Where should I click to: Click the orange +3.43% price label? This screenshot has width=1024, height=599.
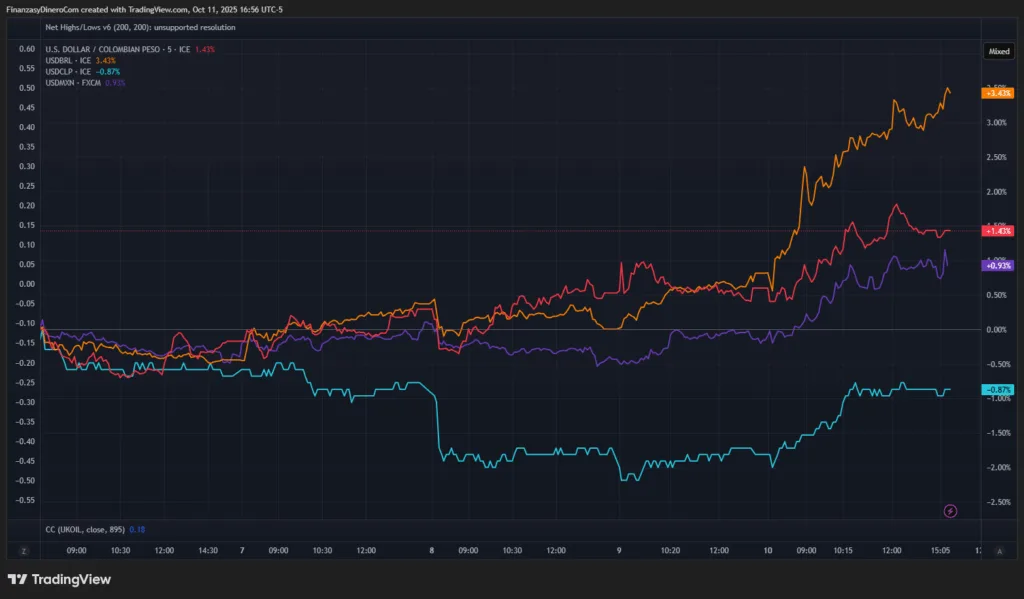coord(998,93)
